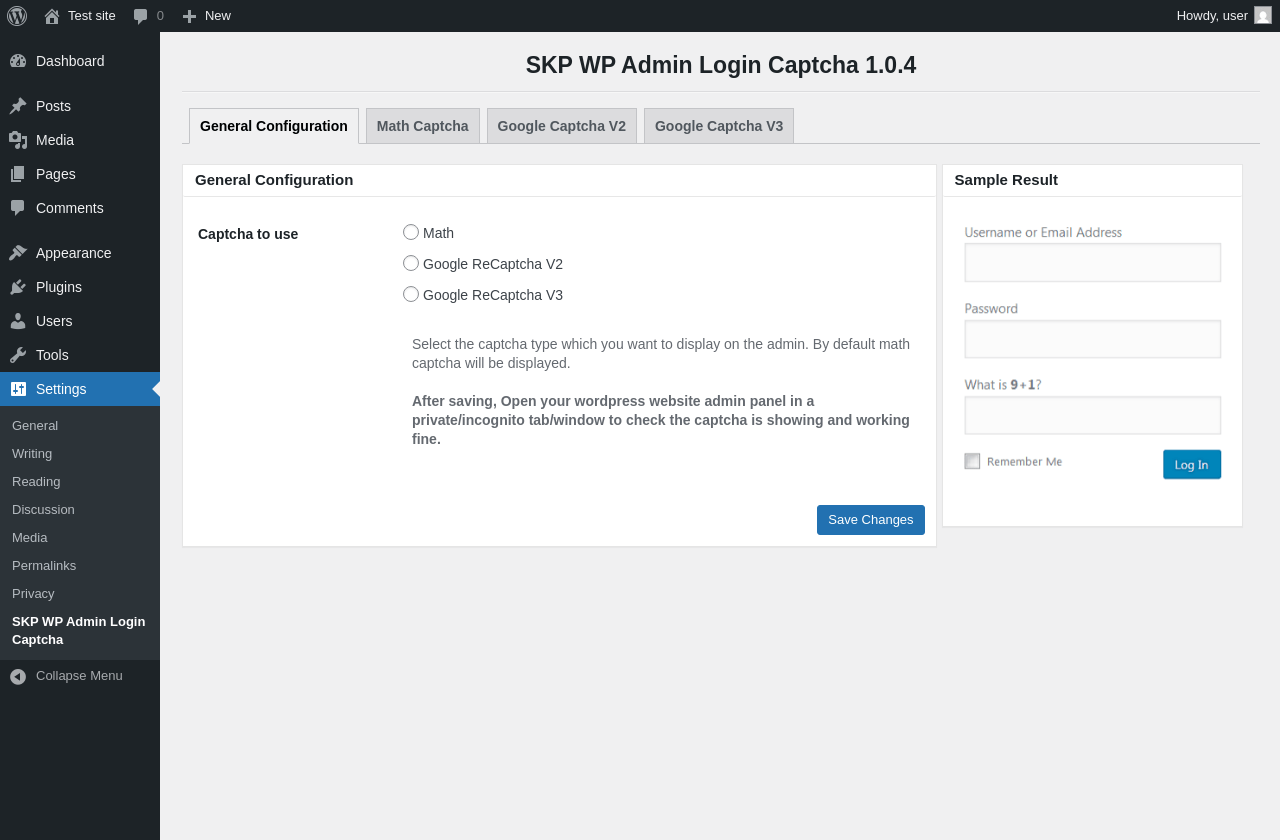The height and width of the screenshot is (840, 1280).
Task: Click the Media library icon in sidebar
Action: pyautogui.click(x=18, y=140)
